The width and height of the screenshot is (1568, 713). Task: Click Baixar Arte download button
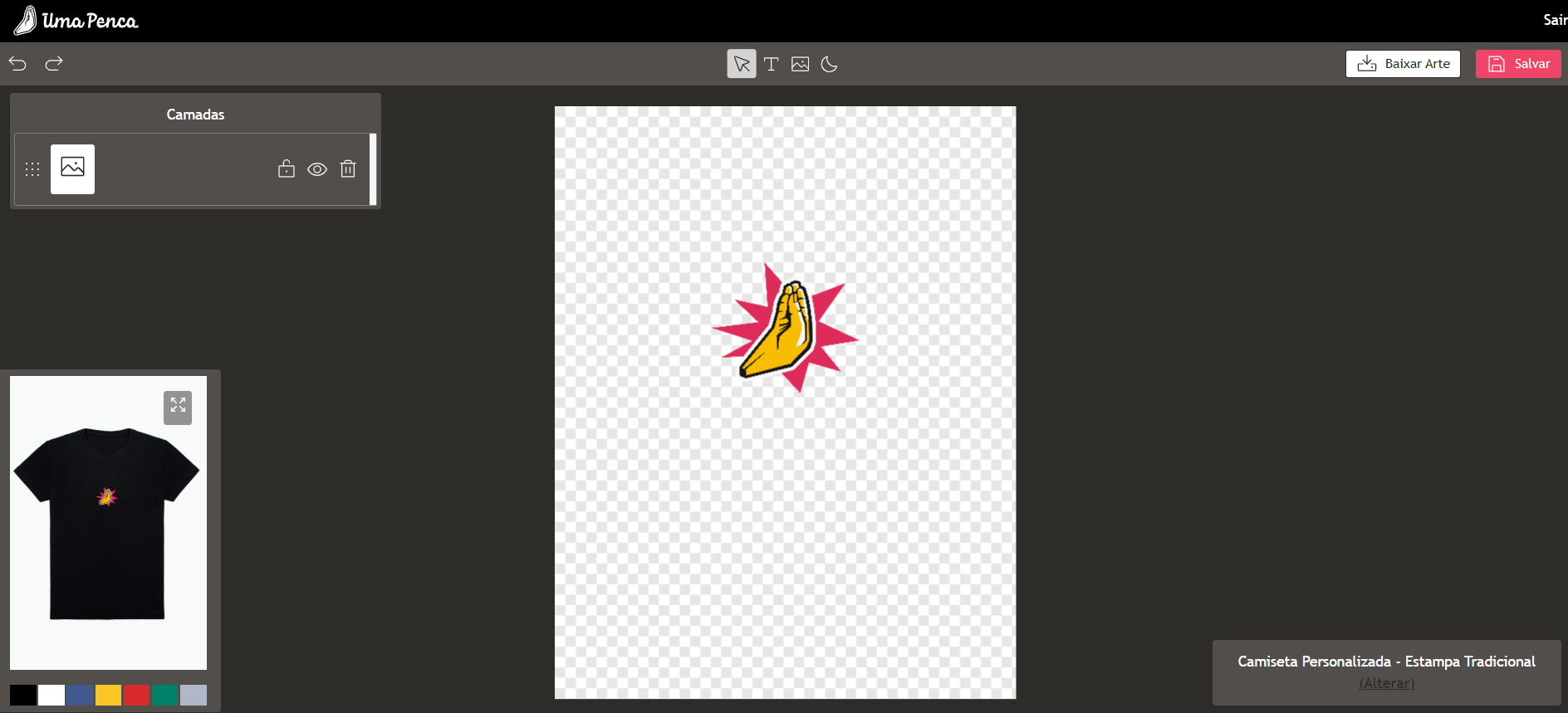click(1403, 64)
